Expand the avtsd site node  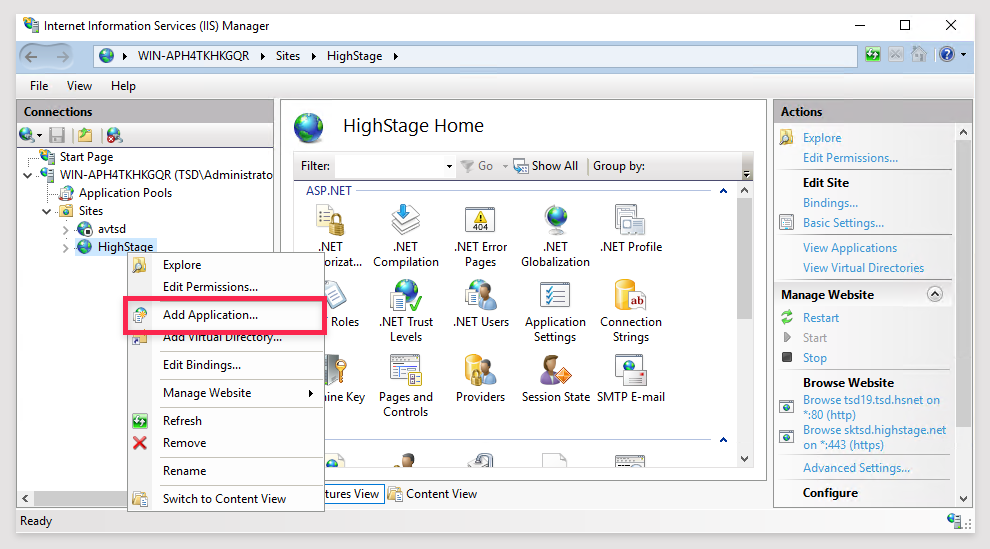66,230
